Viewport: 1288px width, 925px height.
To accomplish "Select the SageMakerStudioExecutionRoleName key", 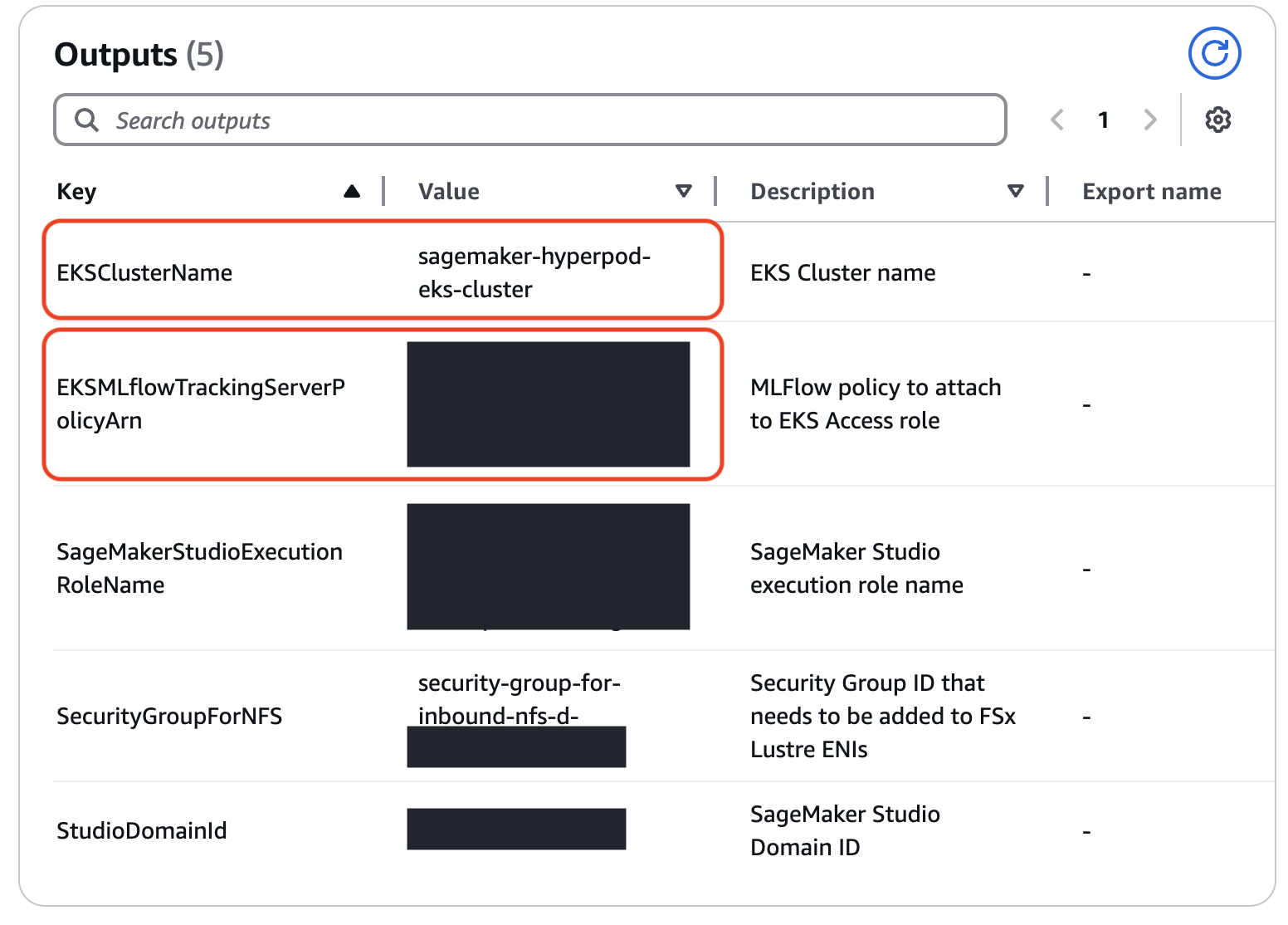I will [199, 569].
